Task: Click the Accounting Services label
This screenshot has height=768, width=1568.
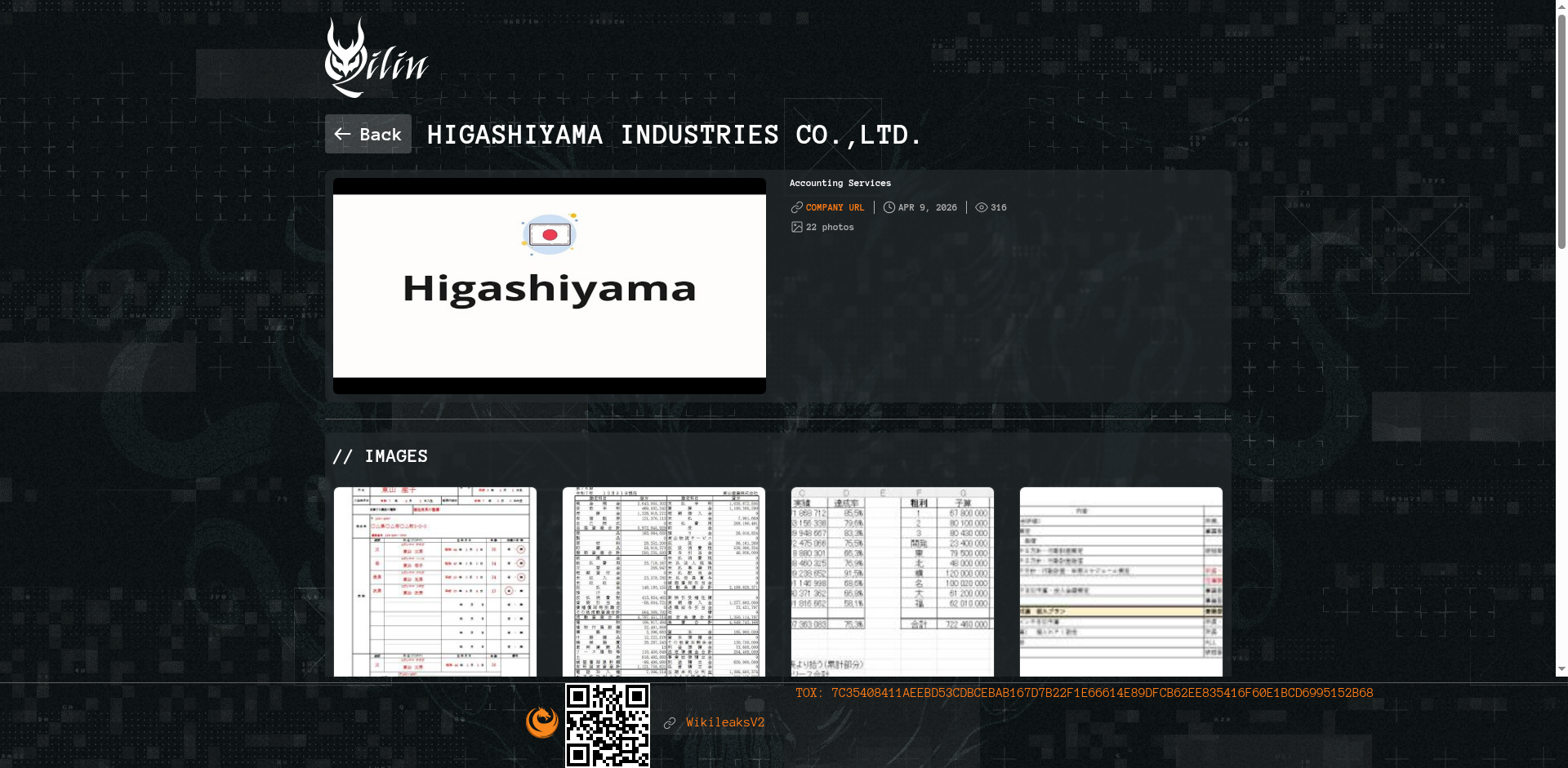Action: tap(840, 183)
